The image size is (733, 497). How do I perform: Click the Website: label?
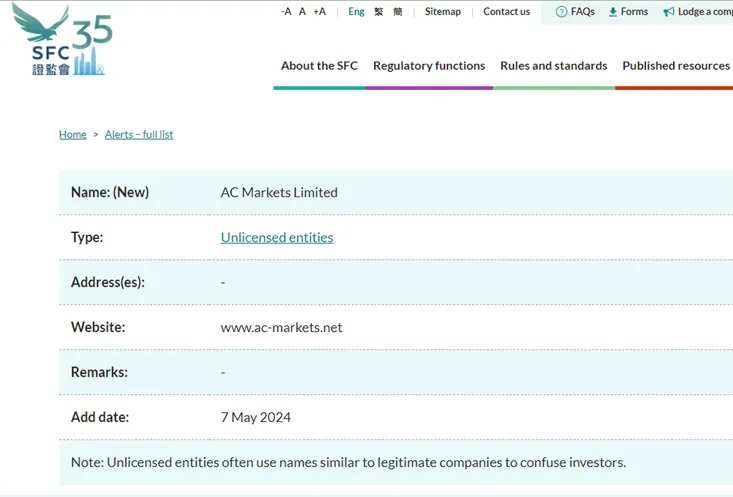[x=98, y=327]
